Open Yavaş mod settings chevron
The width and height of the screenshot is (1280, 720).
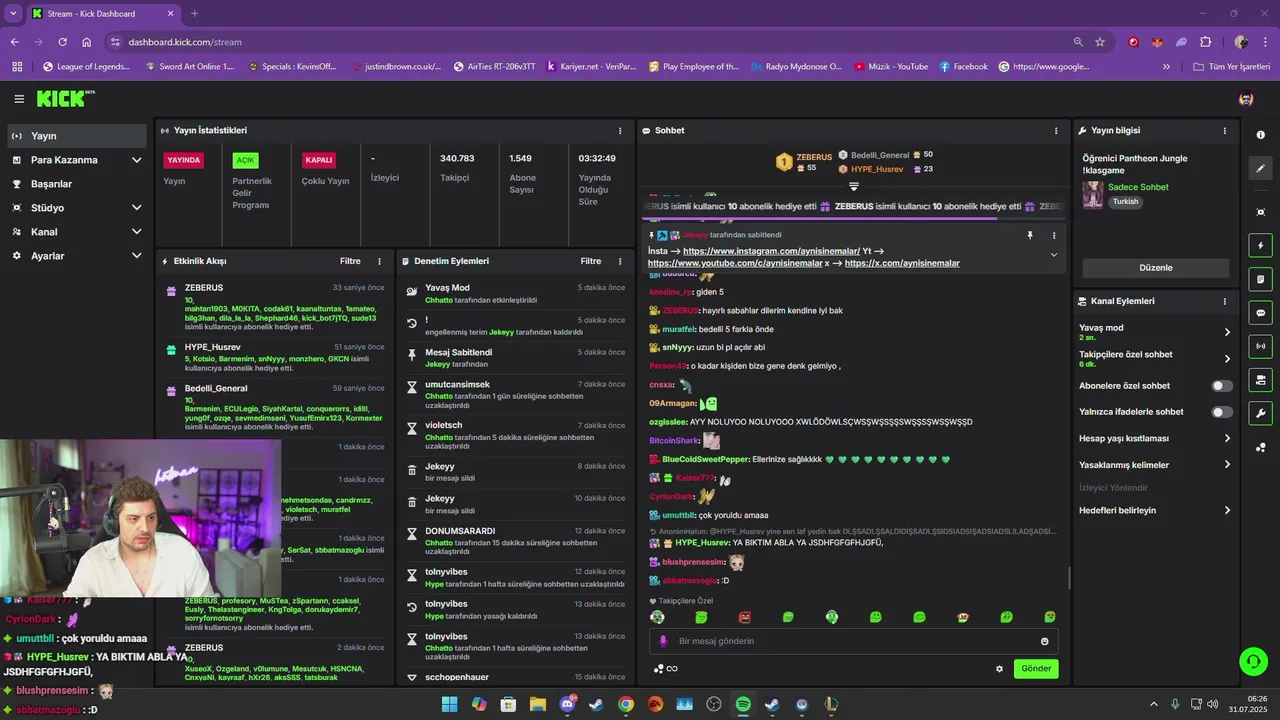pyautogui.click(x=1227, y=332)
